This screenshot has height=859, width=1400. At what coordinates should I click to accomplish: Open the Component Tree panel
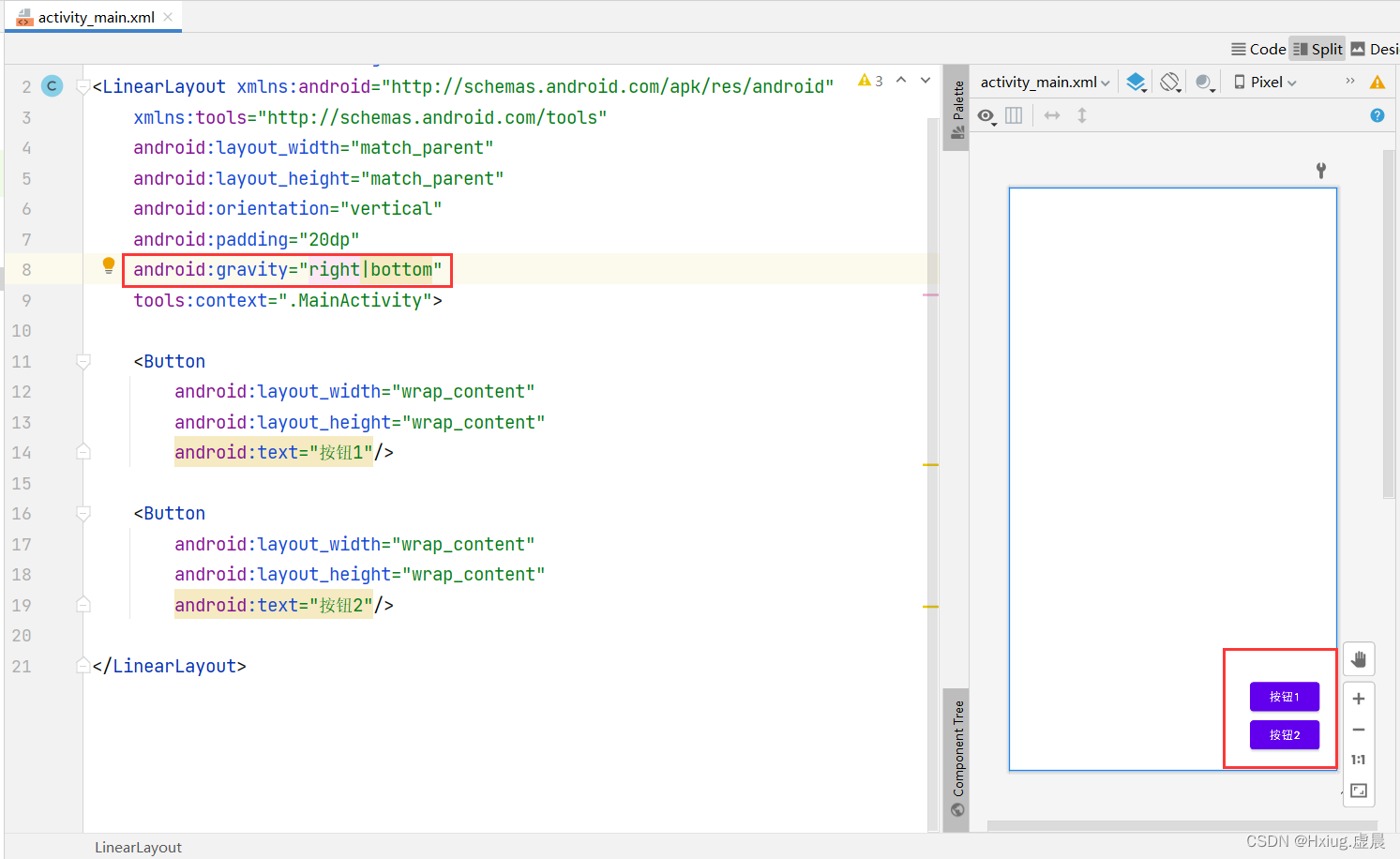(957, 758)
